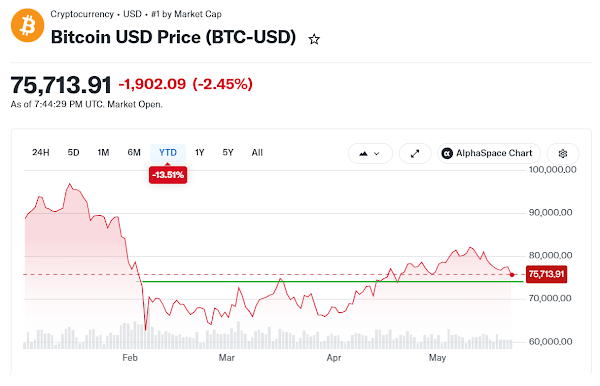Click the -13.51% YTD change badge
The image size is (600, 386).
click(x=168, y=175)
